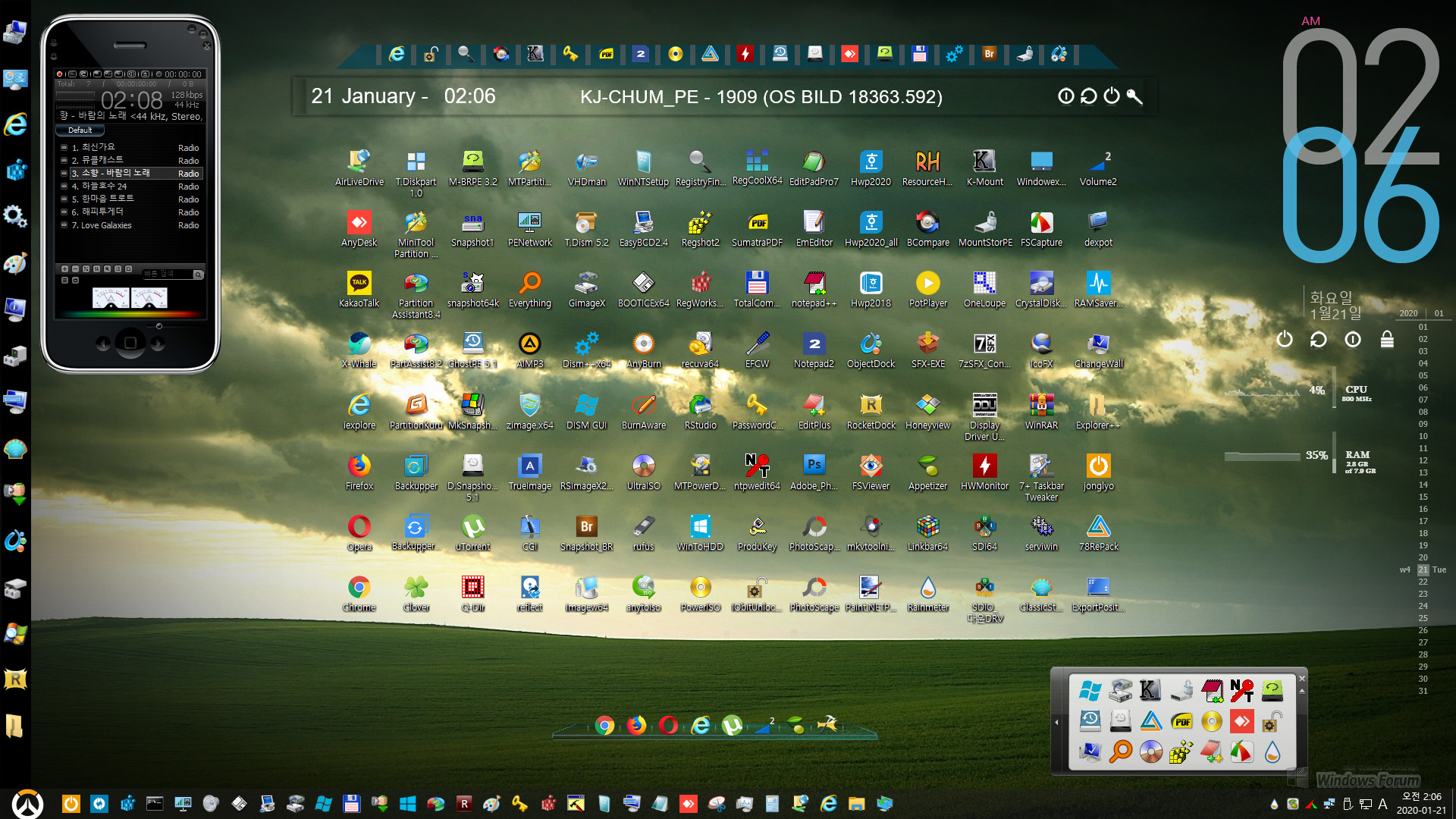Select day 15 in the vertical calendar
The height and width of the screenshot is (819, 1456).
[x=1423, y=497]
